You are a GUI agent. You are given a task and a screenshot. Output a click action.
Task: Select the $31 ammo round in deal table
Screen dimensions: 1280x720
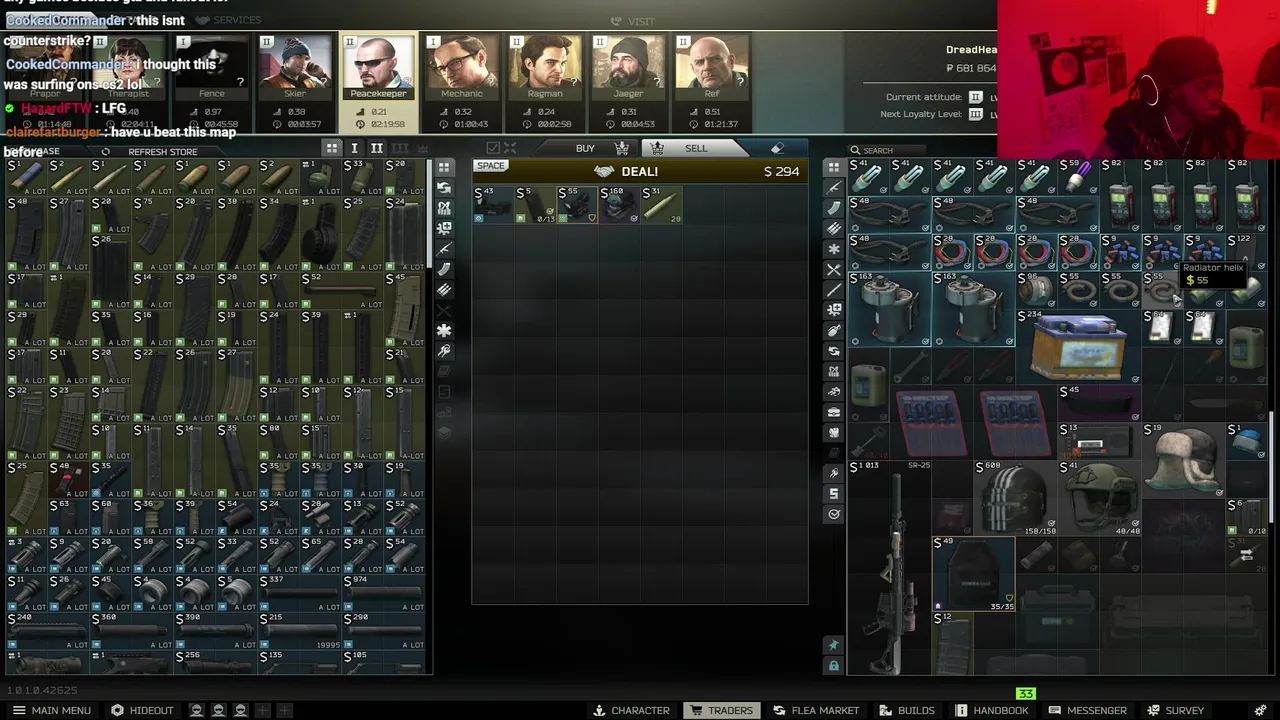tap(661, 204)
